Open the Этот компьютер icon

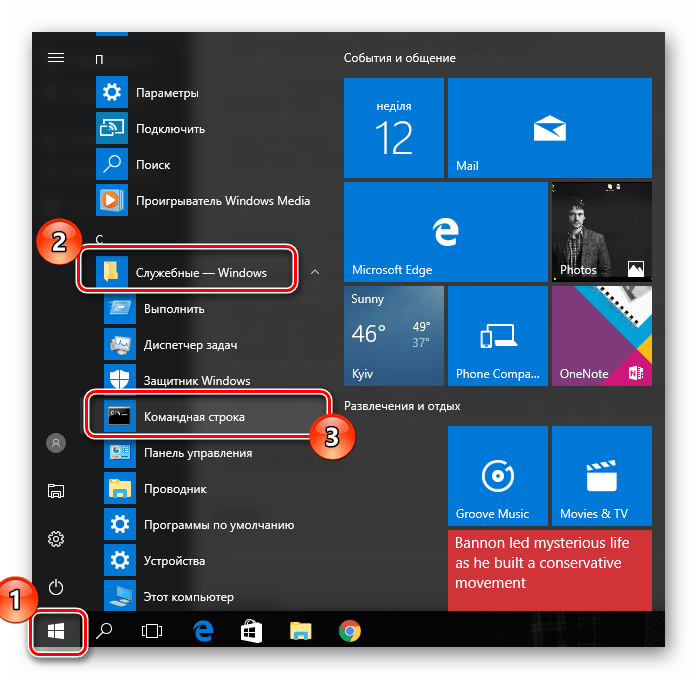(120, 595)
